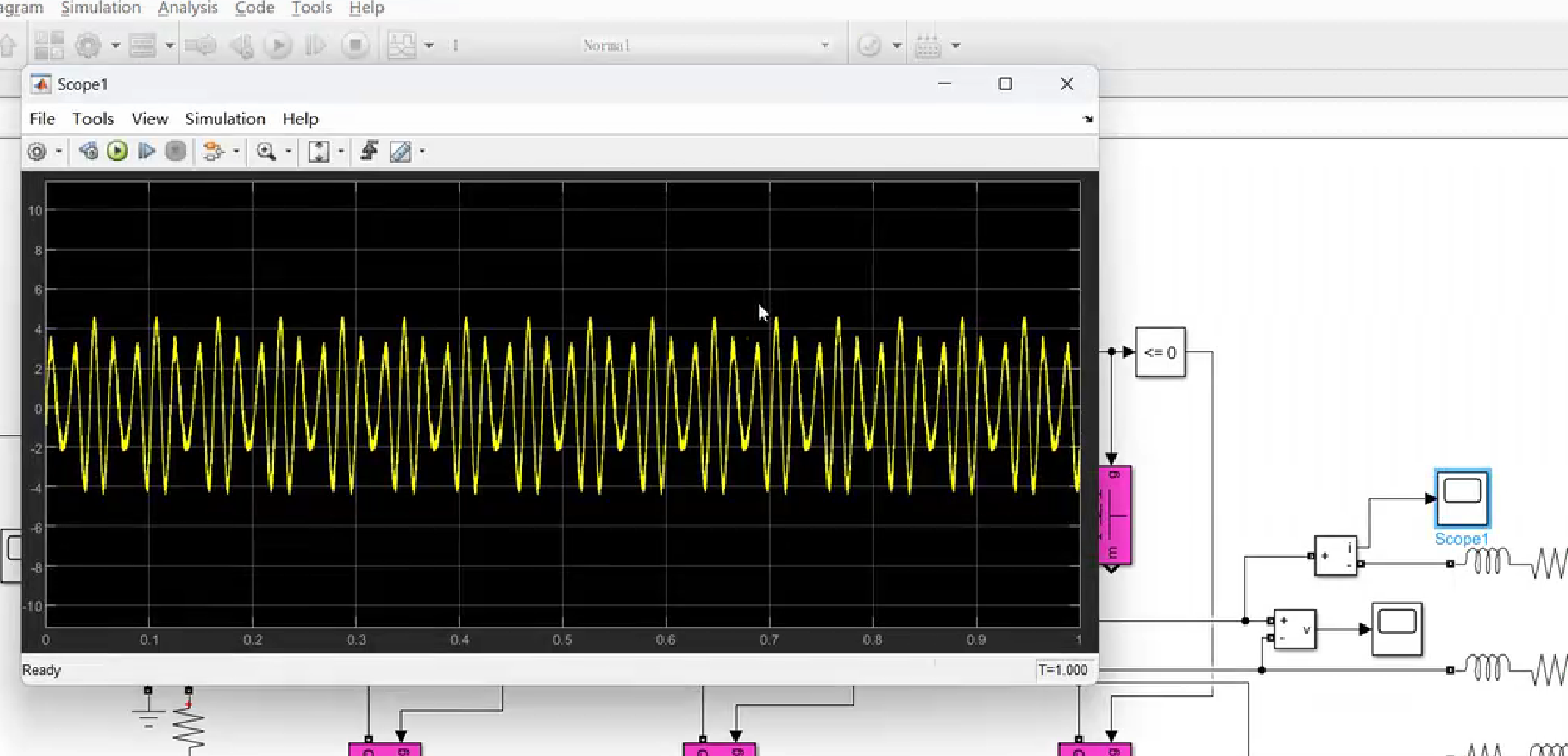Viewport: 1568px width, 756px height.
Task: Click the step forward button in Scope1
Action: (x=146, y=151)
